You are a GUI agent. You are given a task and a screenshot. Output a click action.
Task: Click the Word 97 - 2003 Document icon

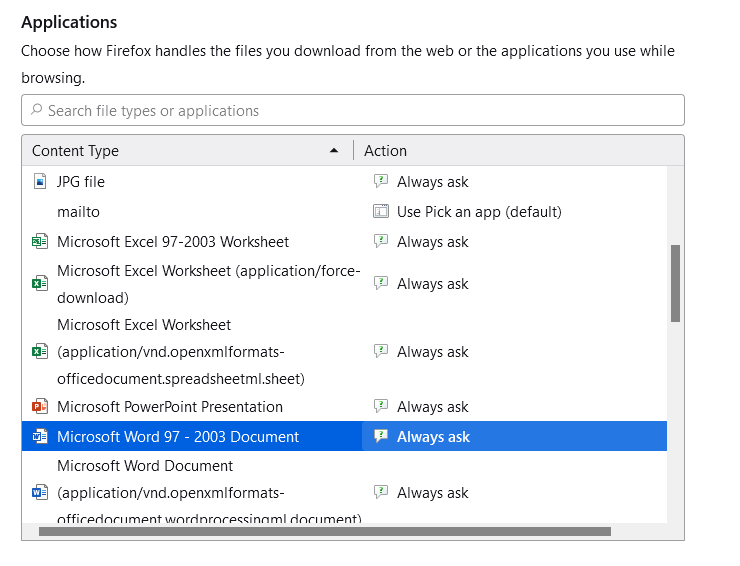[40, 436]
